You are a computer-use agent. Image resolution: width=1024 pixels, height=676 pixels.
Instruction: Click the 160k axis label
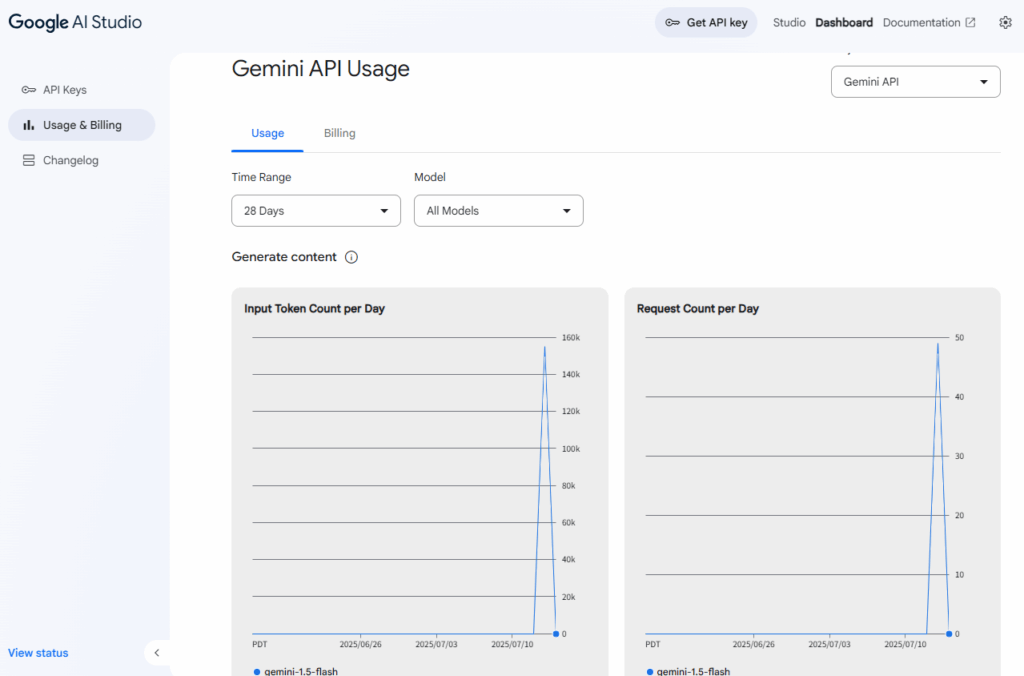click(x=571, y=338)
